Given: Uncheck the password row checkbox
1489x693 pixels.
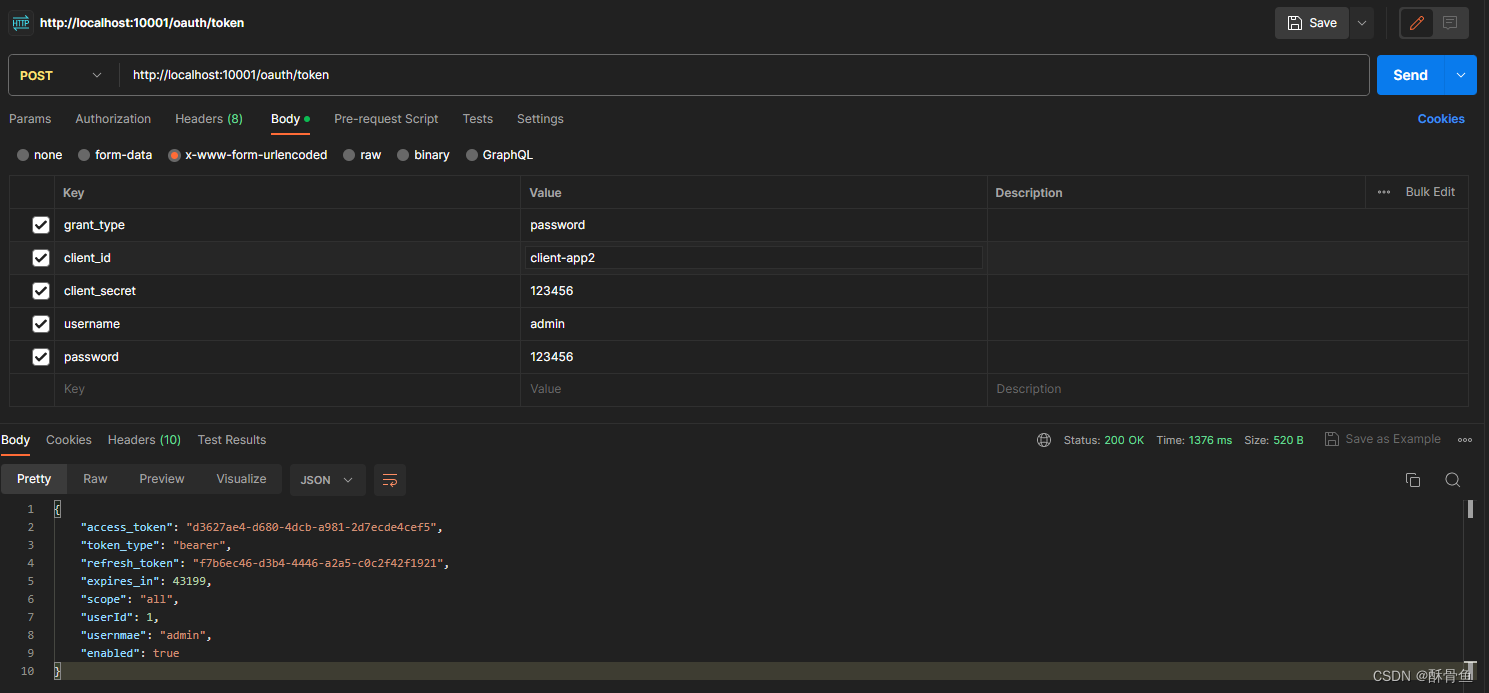Looking at the screenshot, I should click(41, 357).
